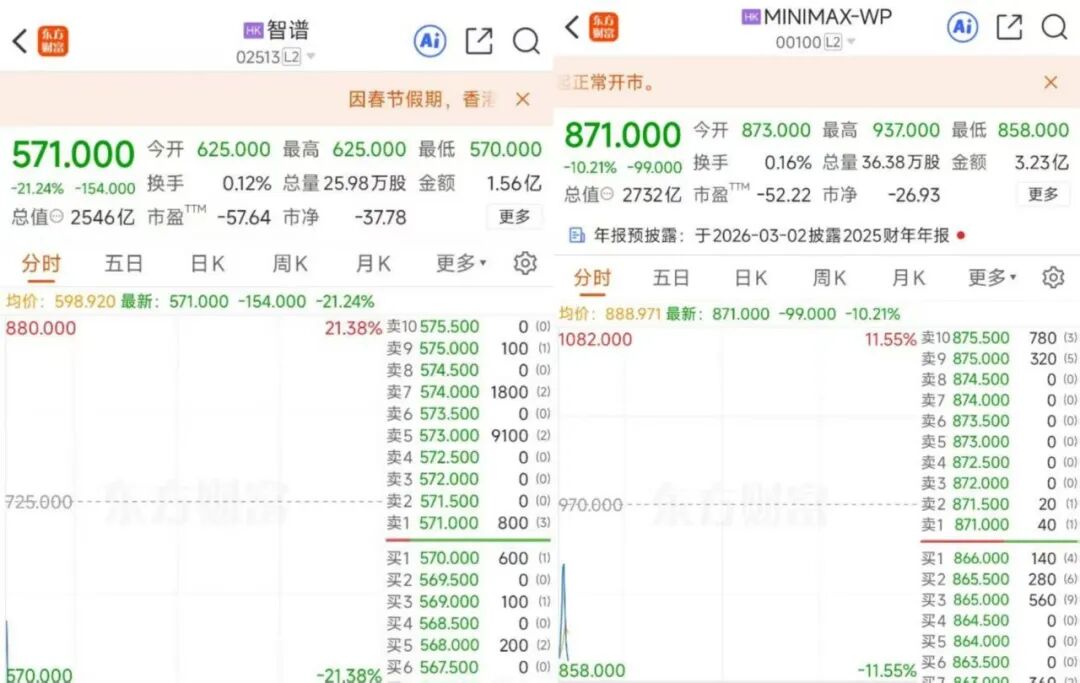Show more quote details with 更多 in the 智谱 panel
This screenshot has width=1080, height=683.
point(515,217)
